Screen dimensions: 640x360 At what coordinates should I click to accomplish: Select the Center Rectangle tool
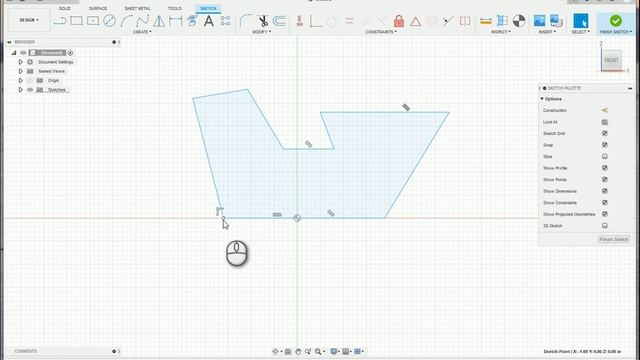93,21
